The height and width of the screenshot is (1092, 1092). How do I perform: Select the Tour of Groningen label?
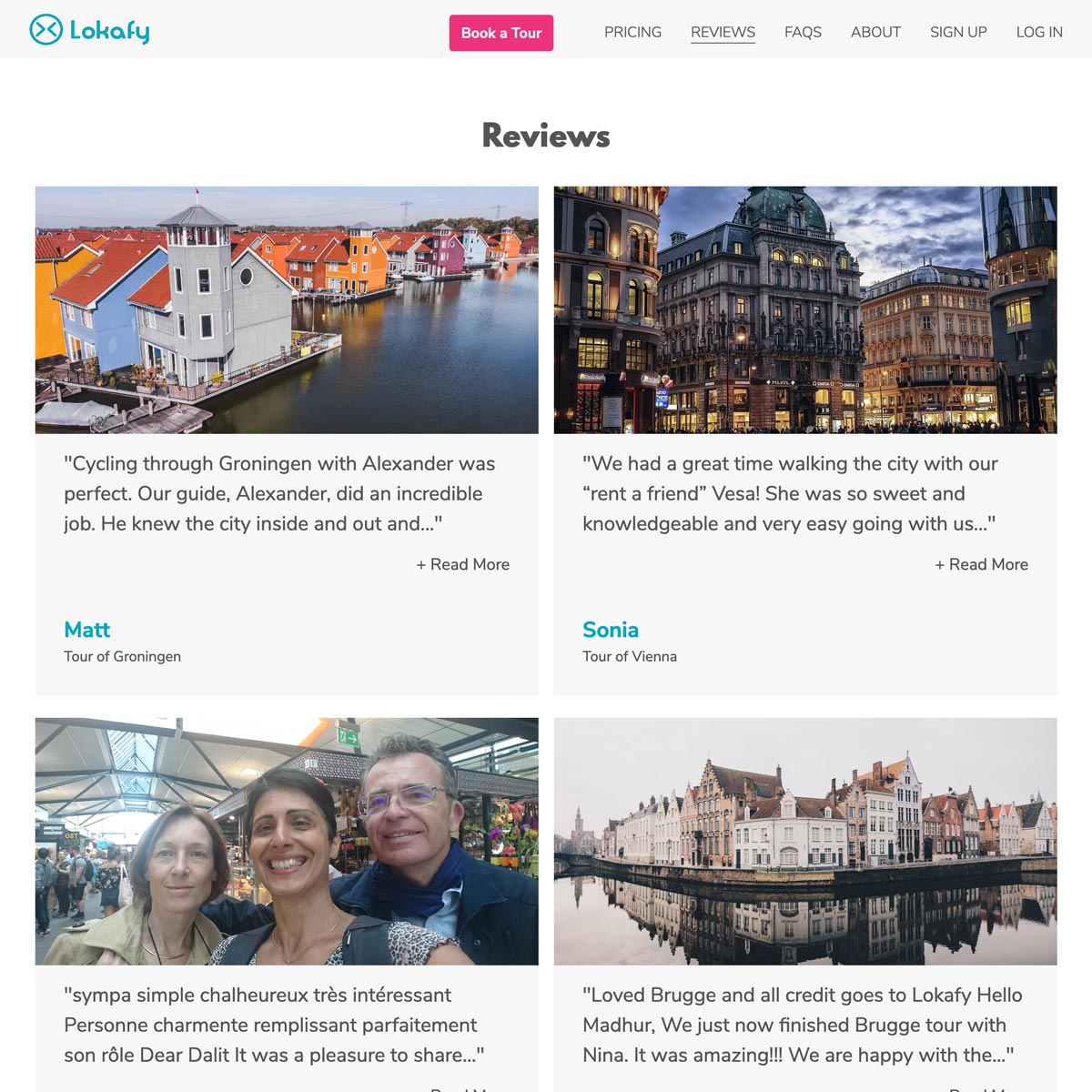(122, 656)
